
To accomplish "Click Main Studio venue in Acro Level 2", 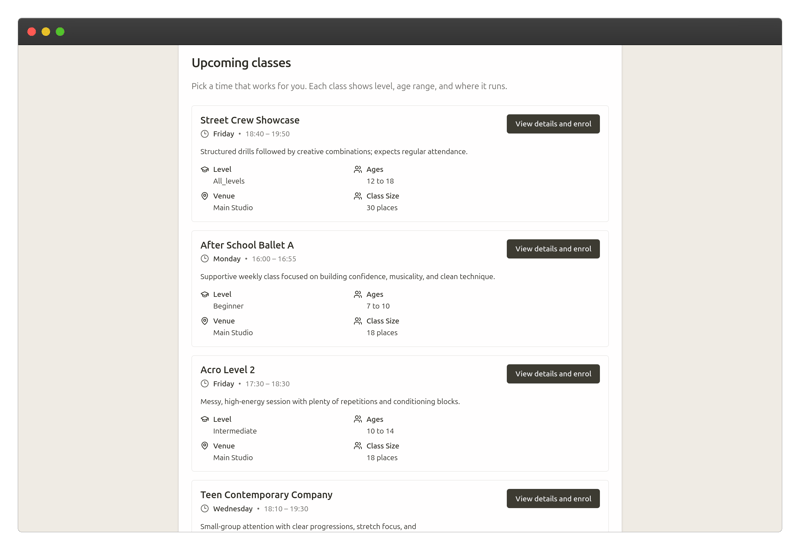I will pyautogui.click(x=233, y=458).
